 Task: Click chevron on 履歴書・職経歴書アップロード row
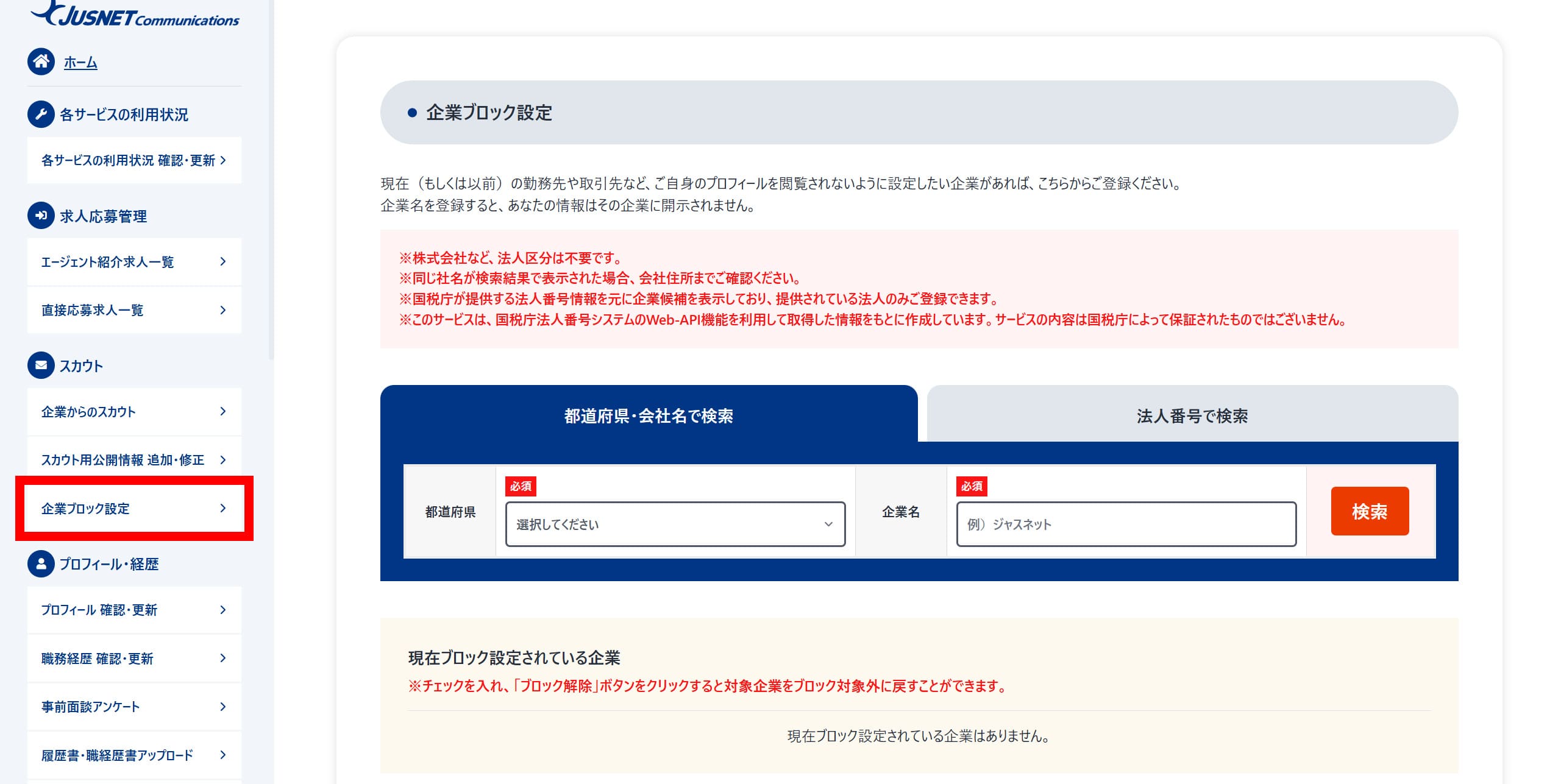pos(223,755)
